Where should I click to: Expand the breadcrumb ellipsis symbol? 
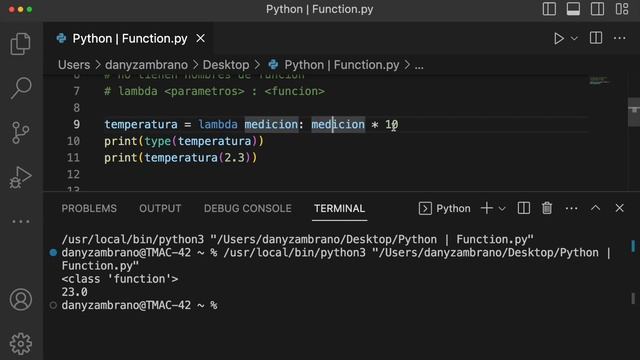coord(419,65)
